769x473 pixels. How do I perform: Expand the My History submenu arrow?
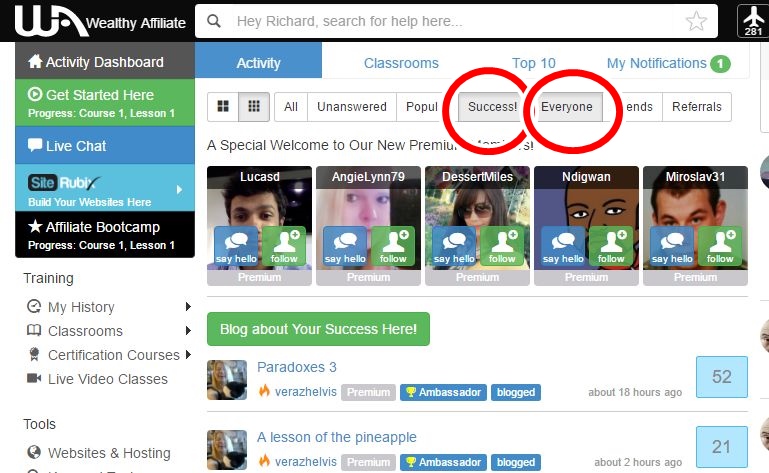point(188,307)
